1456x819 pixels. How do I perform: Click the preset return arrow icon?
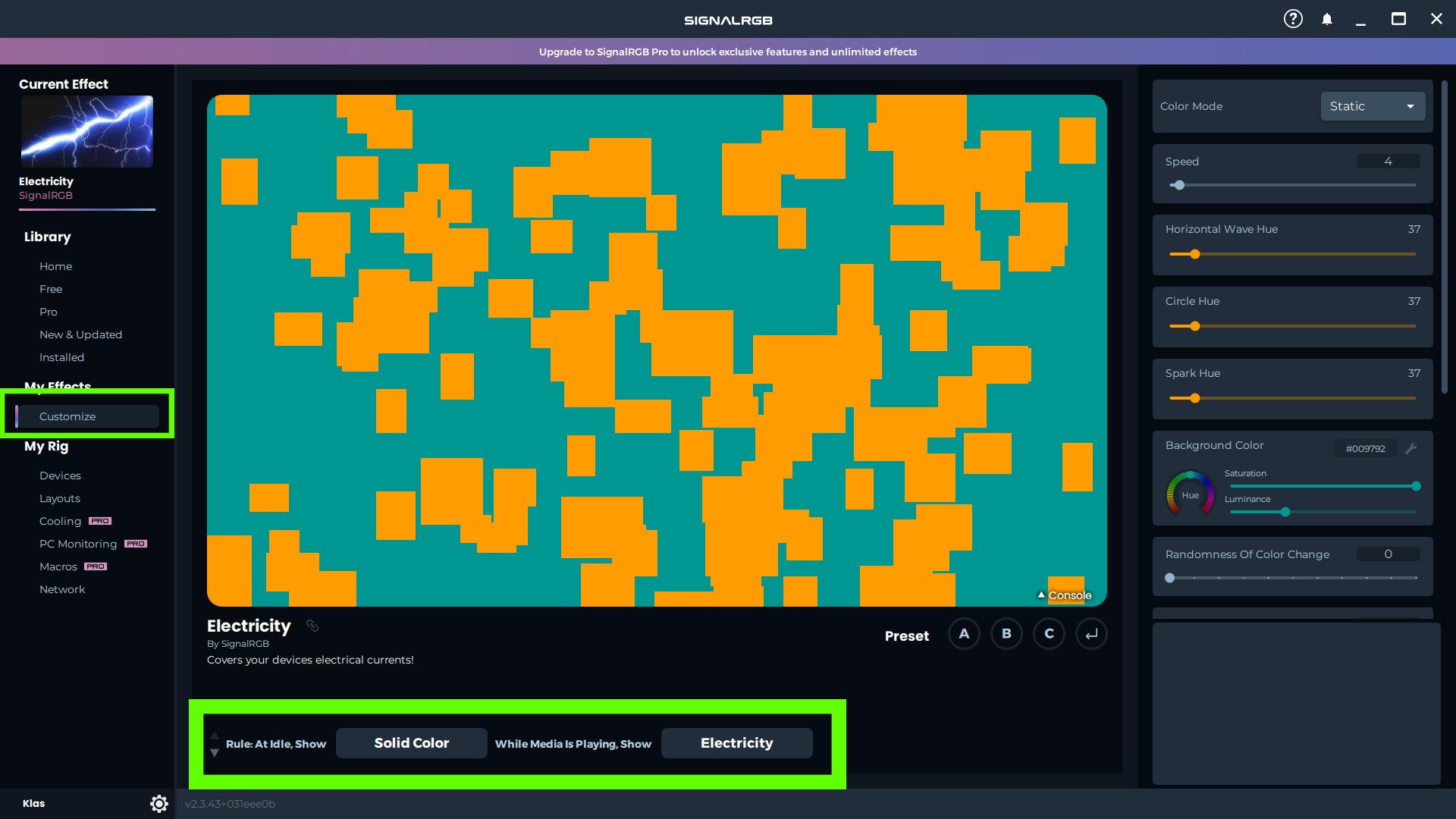click(1091, 634)
